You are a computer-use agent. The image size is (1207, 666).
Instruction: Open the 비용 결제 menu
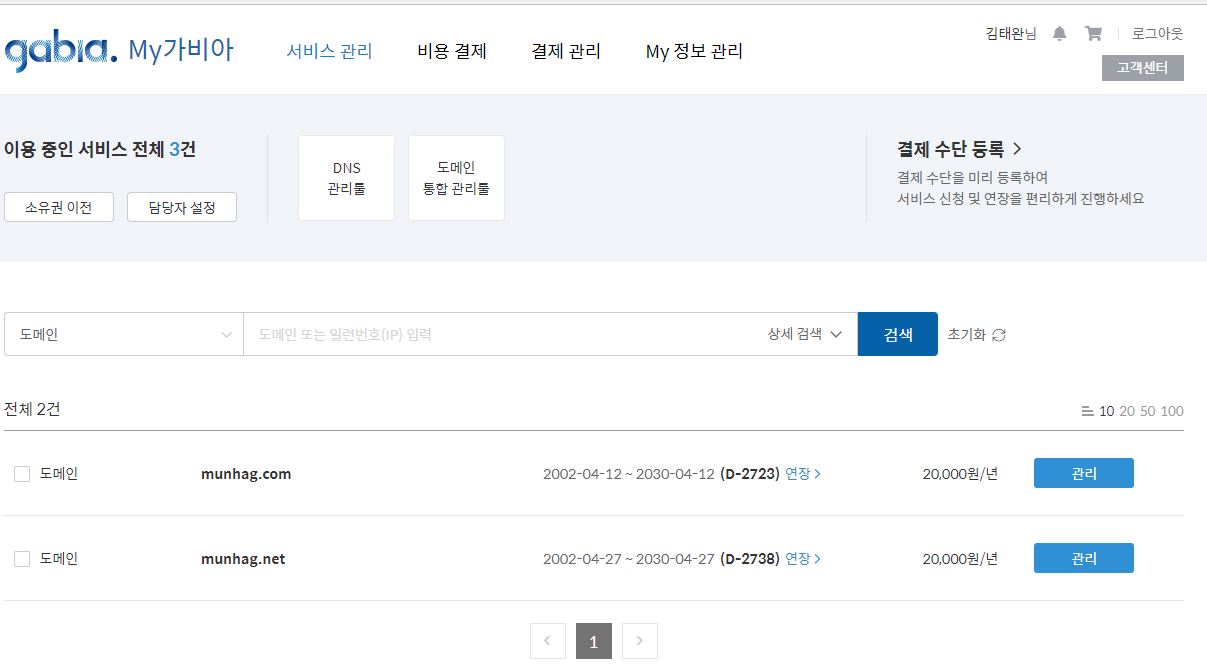452,51
